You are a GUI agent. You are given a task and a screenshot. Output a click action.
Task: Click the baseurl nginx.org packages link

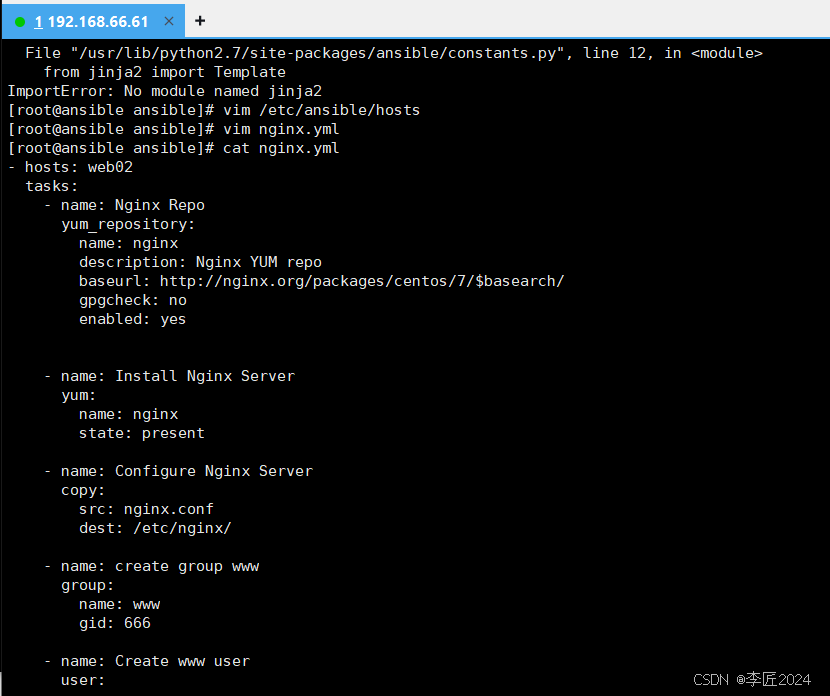[362, 281]
